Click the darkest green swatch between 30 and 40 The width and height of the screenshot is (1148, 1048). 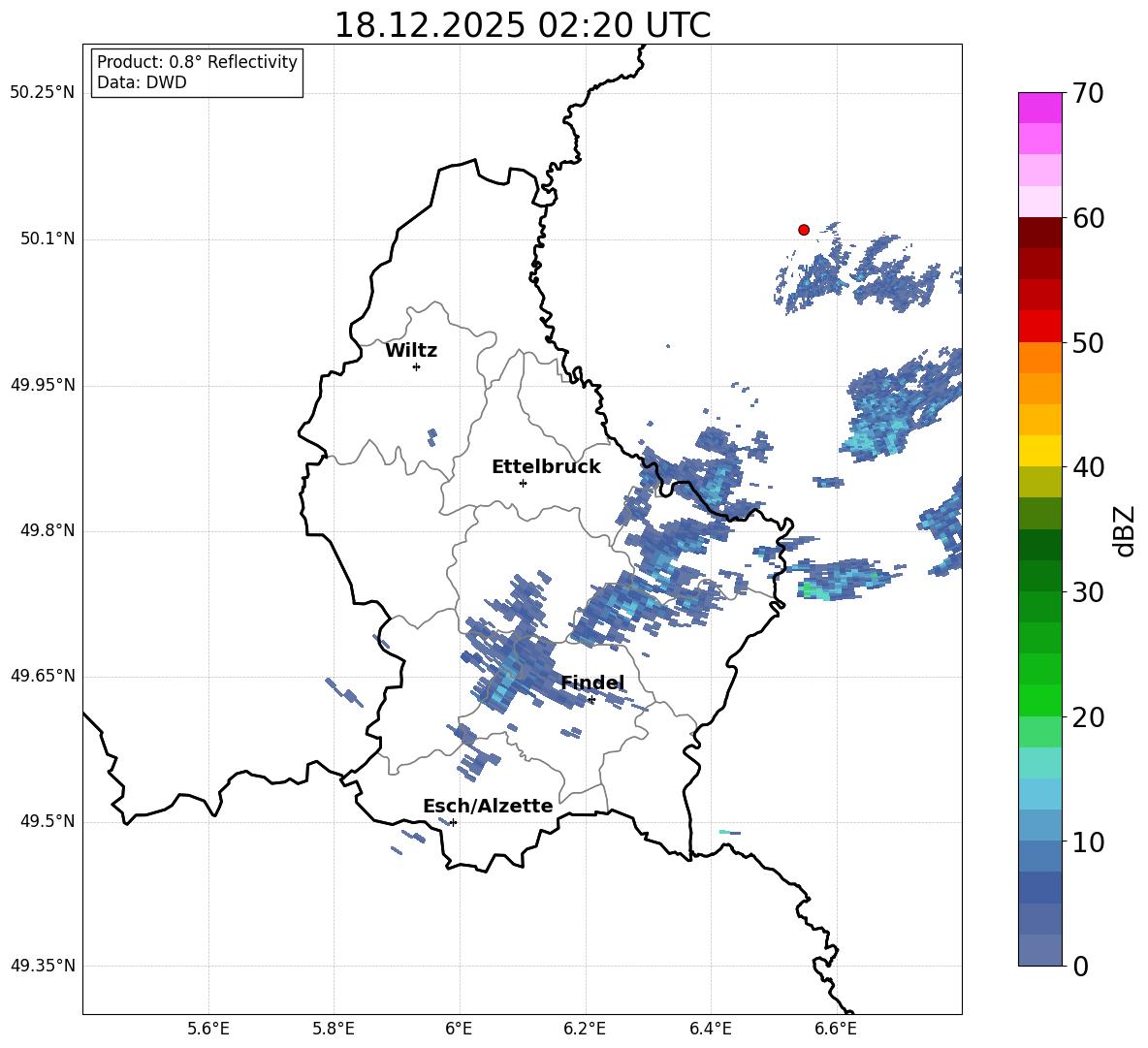pos(1039,545)
